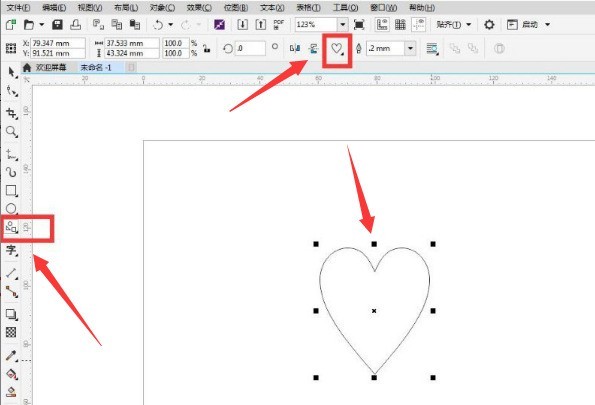Viewport: 595px width, 405px height.
Task: Click the Undo arrow button
Action: click(158, 25)
